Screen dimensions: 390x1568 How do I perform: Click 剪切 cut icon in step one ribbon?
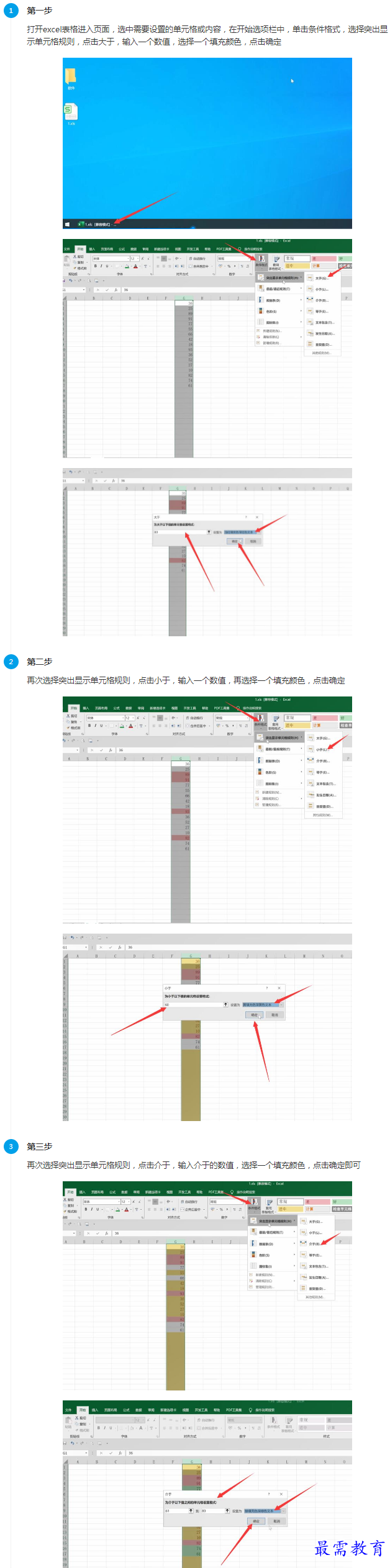coord(79,256)
